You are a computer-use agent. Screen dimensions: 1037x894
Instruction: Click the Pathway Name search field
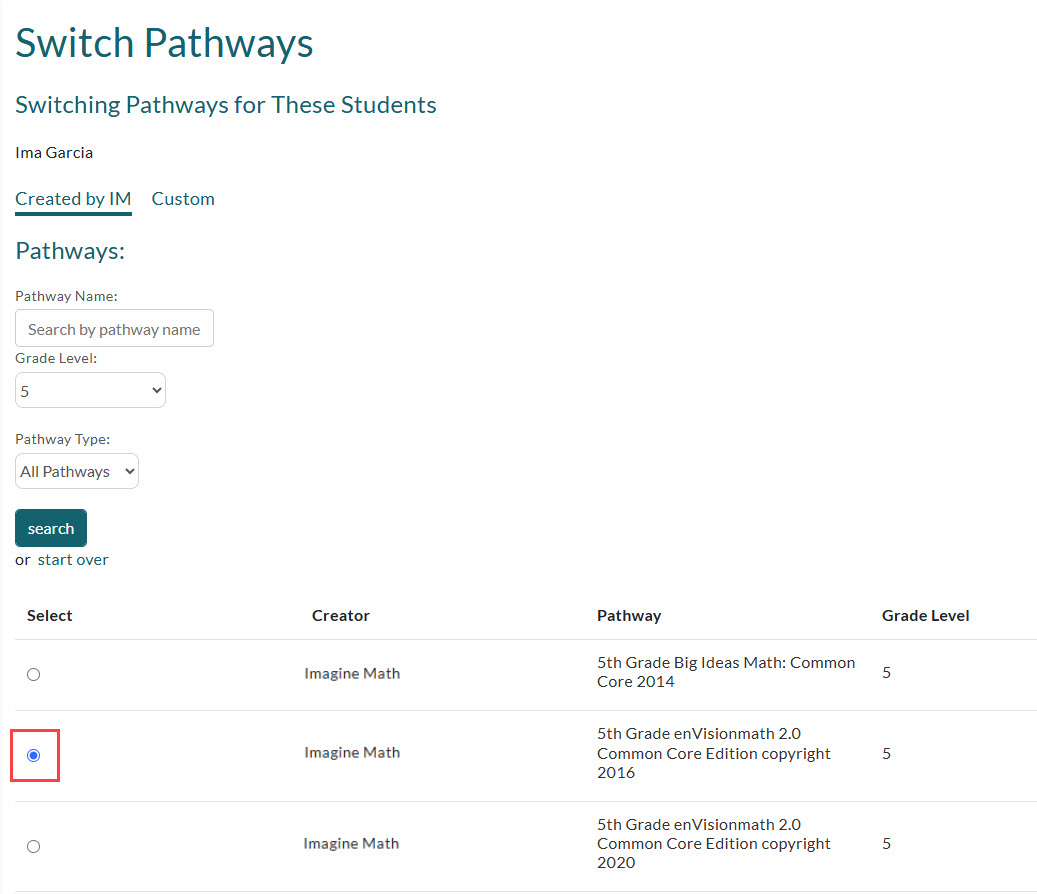coord(114,328)
